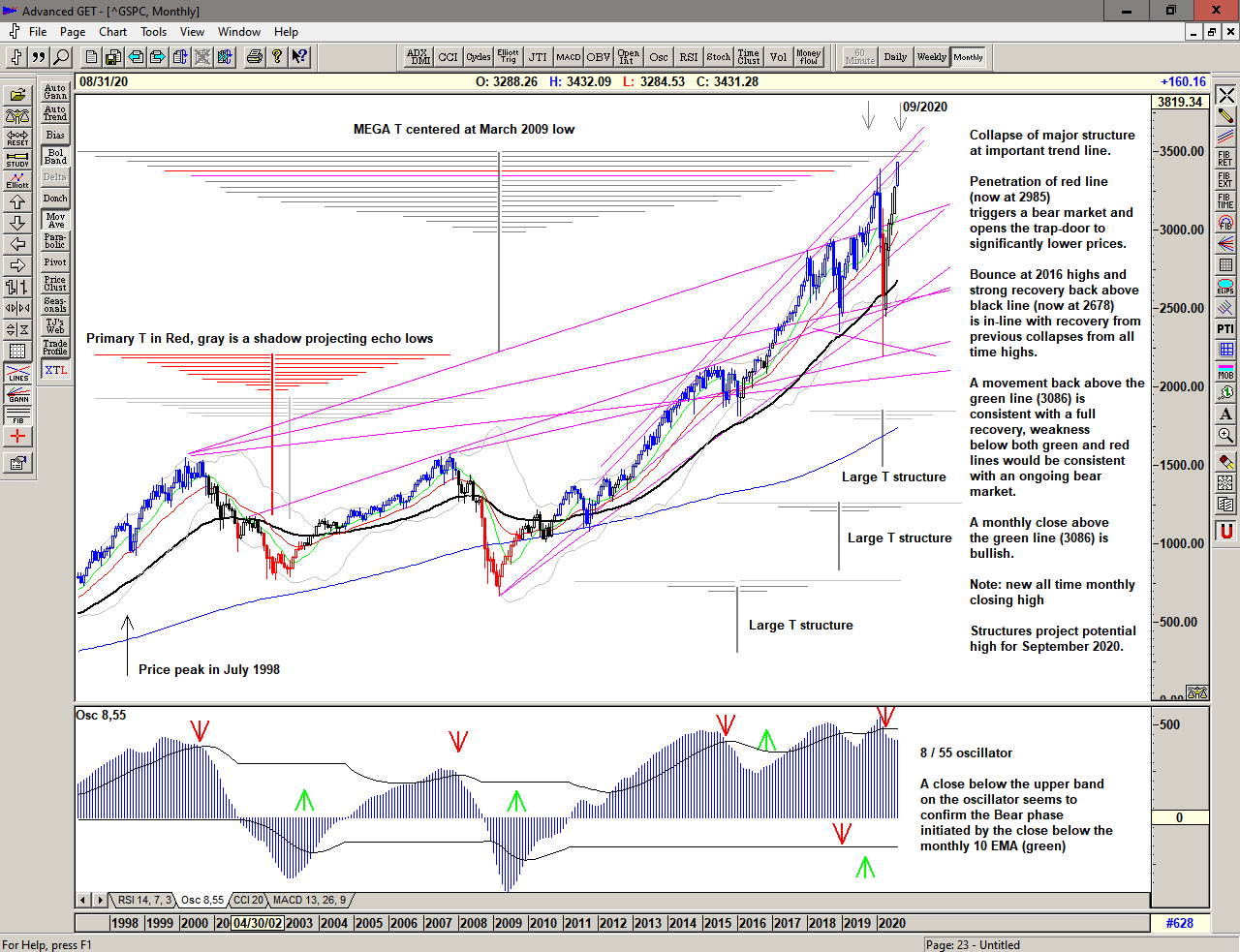Toggle the Bol Band indicator

(55, 156)
